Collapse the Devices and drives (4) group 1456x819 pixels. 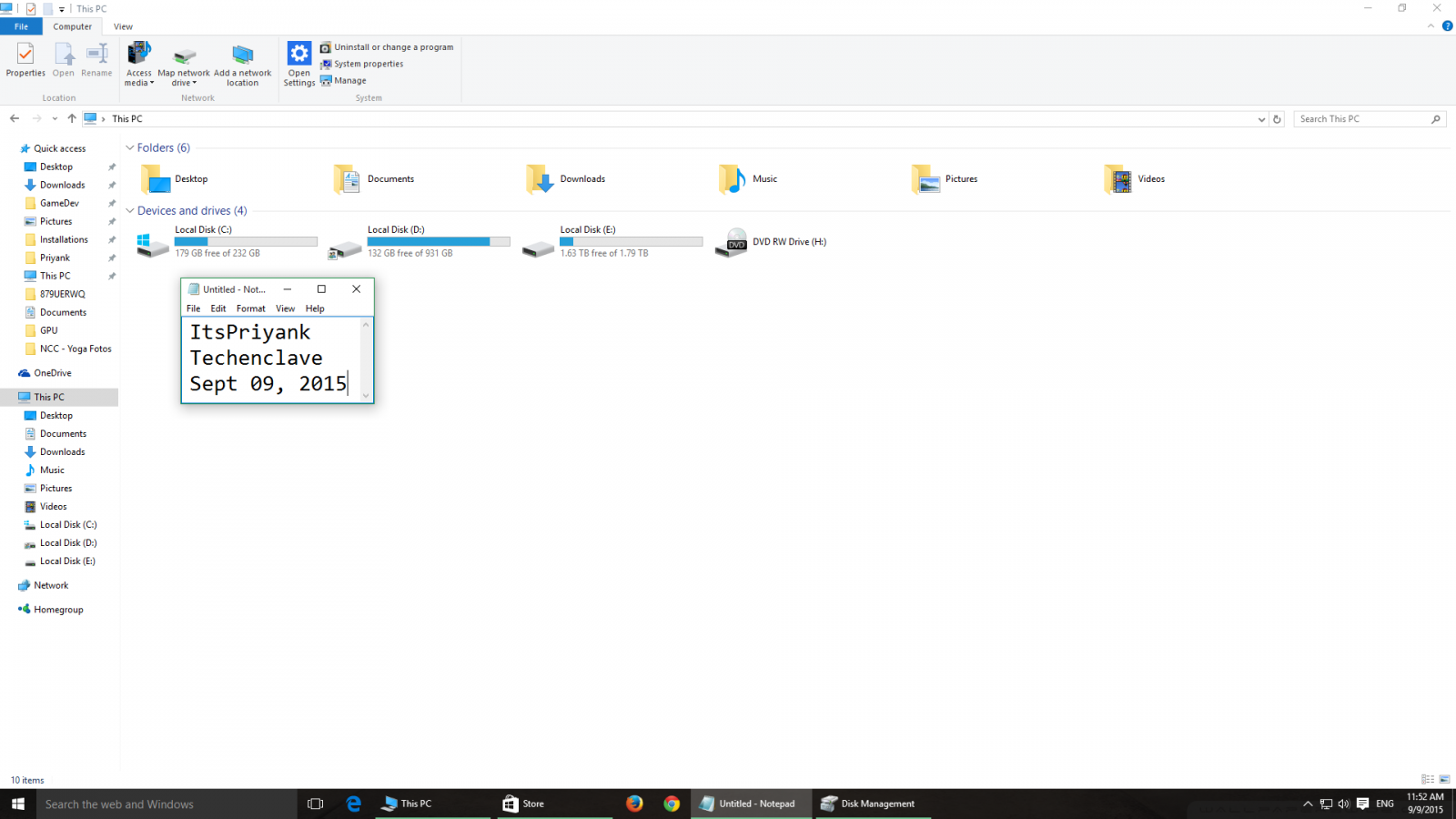click(x=130, y=210)
